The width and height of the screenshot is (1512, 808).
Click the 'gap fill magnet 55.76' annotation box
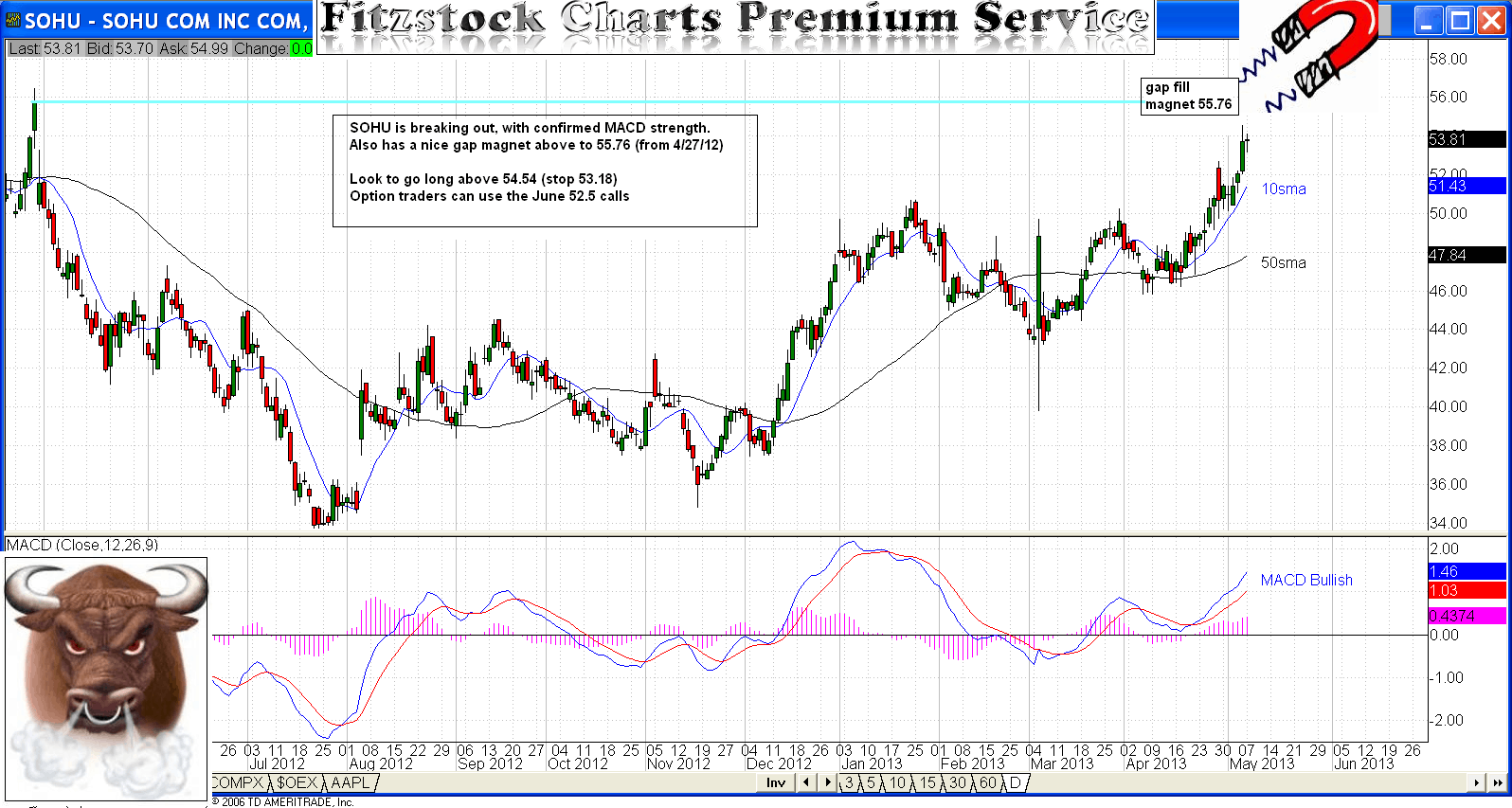1189,96
